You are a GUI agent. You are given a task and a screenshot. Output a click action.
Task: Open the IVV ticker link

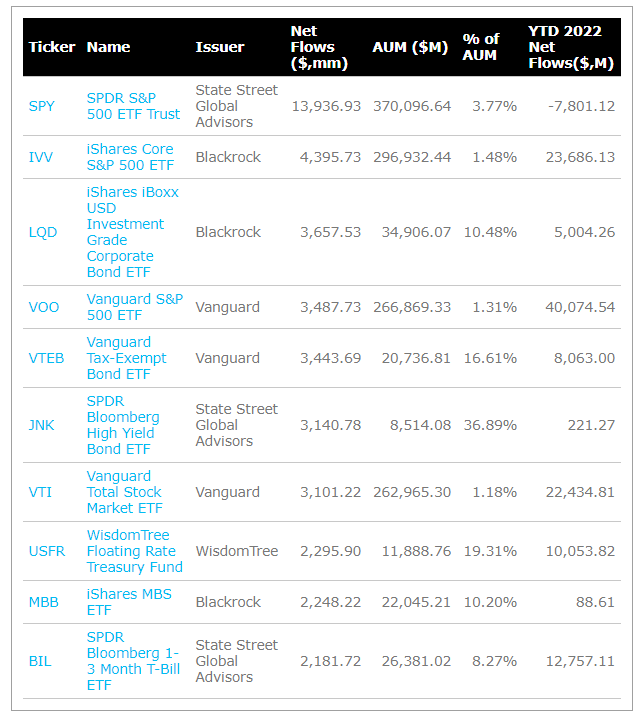[x=40, y=157]
